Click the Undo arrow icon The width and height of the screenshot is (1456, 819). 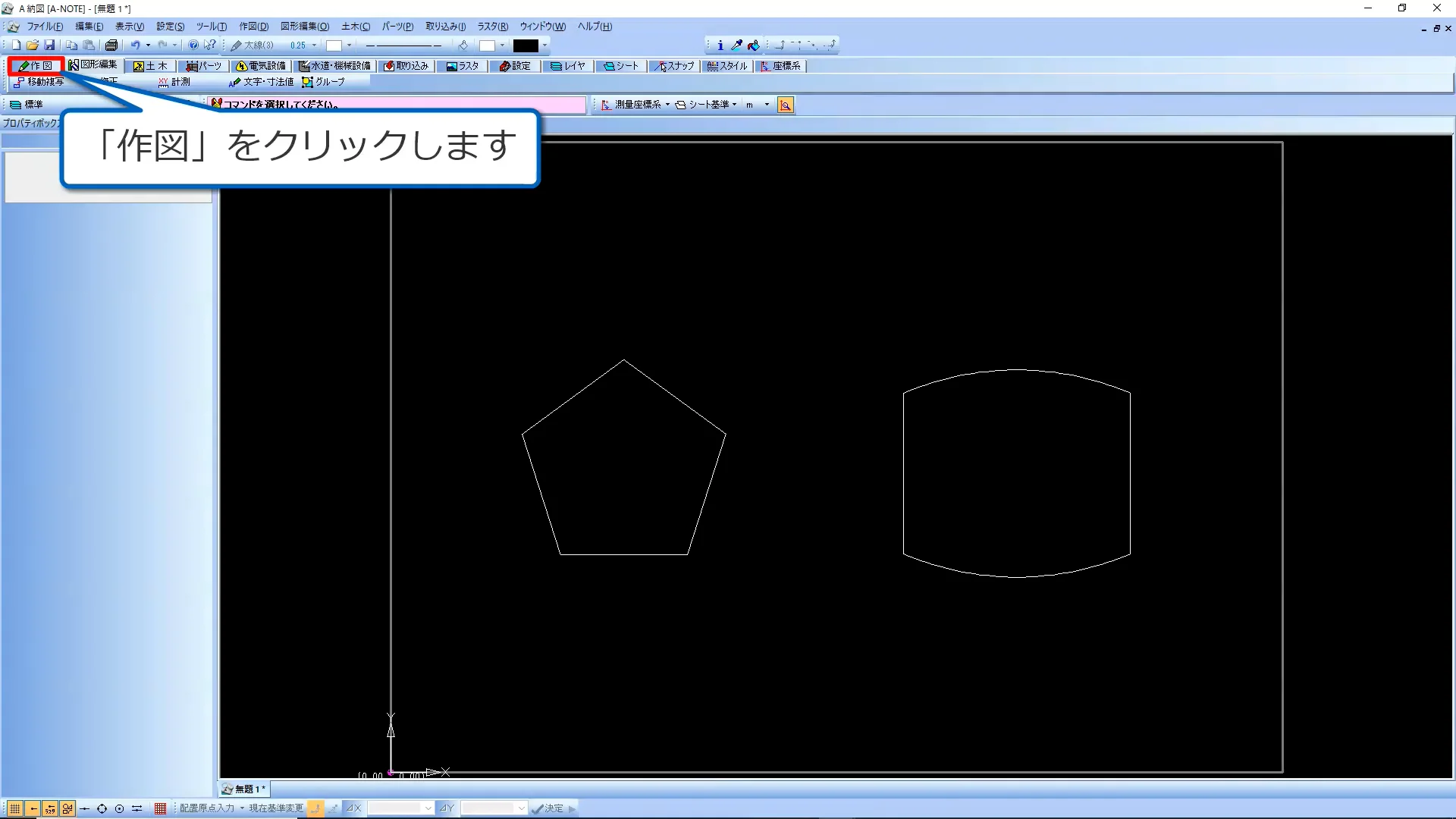135,45
